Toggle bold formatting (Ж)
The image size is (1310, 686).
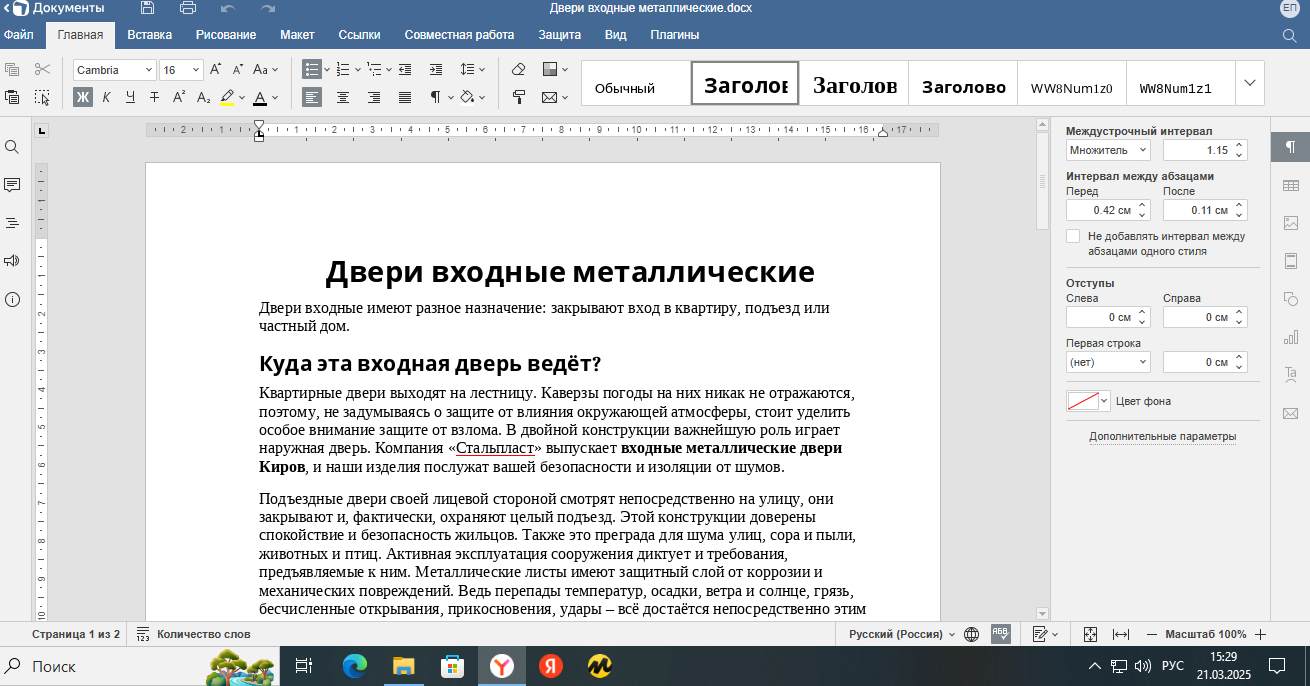83,97
